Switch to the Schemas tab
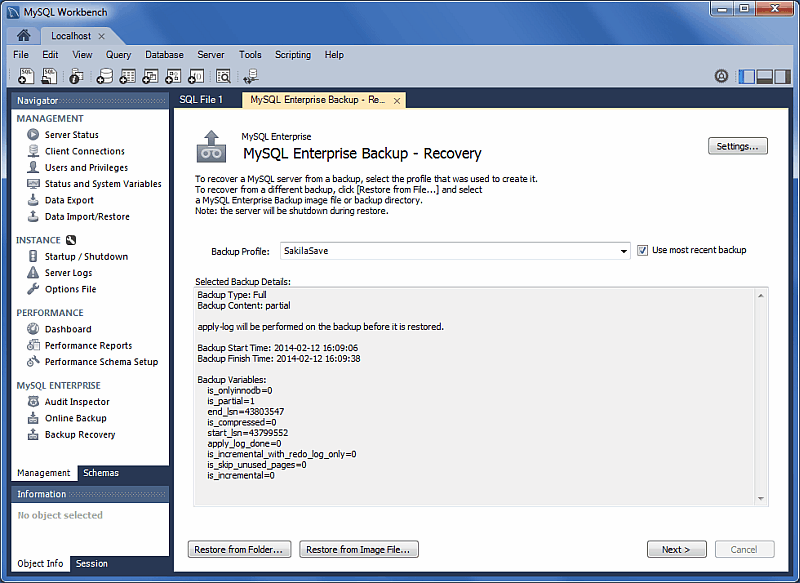 click(x=101, y=473)
